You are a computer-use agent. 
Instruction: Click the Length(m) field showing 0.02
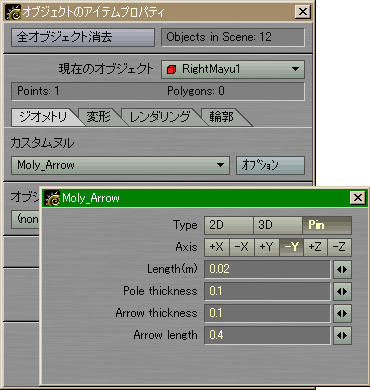pyautogui.click(x=267, y=269)
